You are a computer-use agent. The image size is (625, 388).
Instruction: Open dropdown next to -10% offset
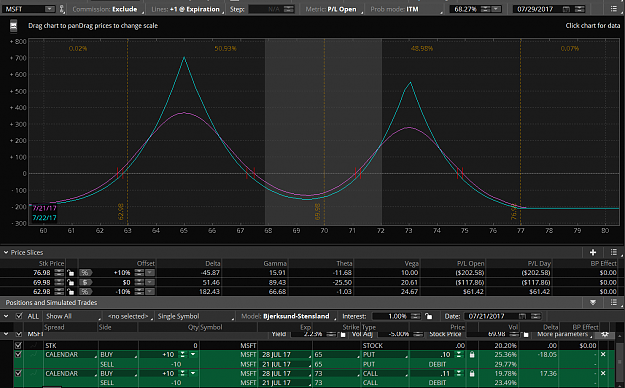[149, 291]
